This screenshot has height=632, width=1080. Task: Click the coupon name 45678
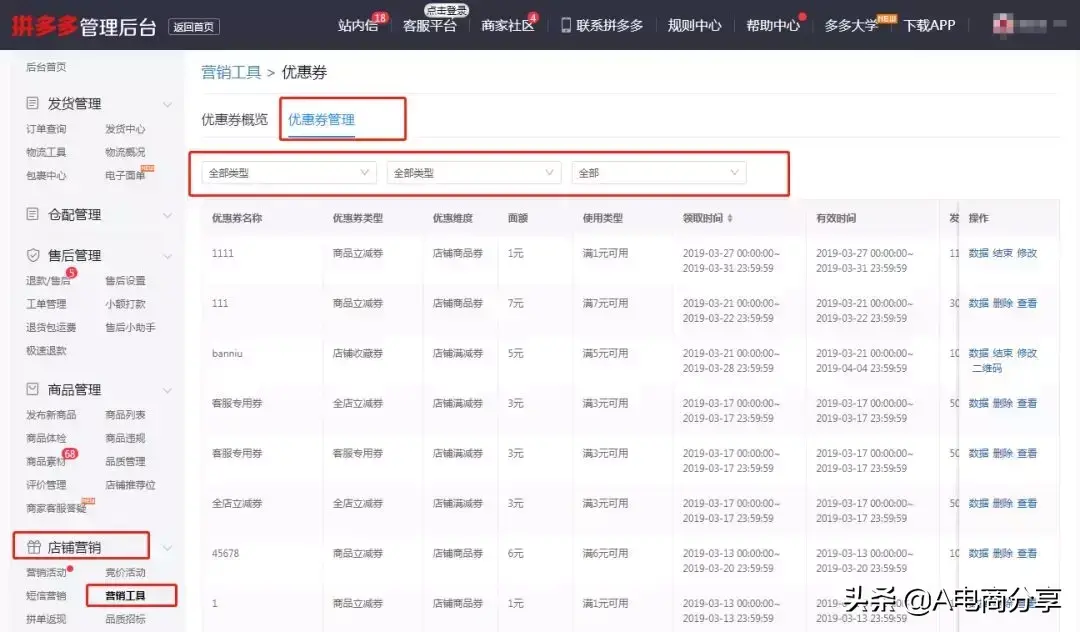coord(225,554)
